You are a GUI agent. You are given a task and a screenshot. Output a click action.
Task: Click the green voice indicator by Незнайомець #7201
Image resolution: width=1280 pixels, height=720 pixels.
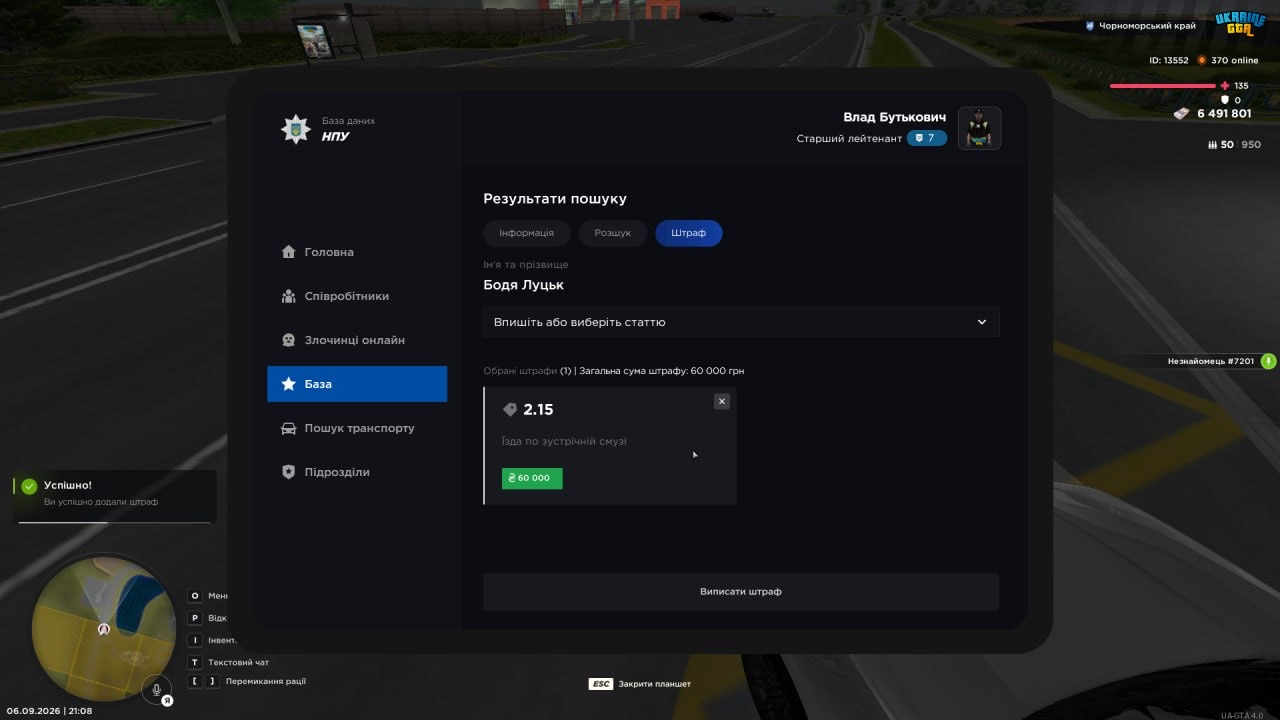(1269, 361)
